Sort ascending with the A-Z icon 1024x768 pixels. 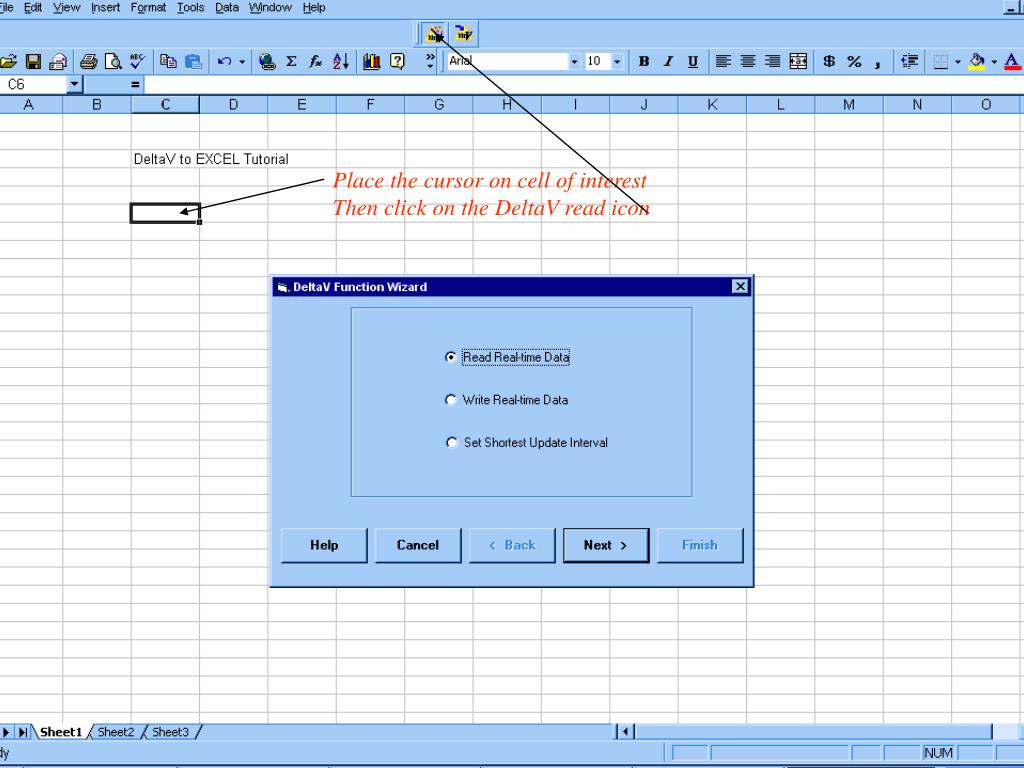[340, 61]
